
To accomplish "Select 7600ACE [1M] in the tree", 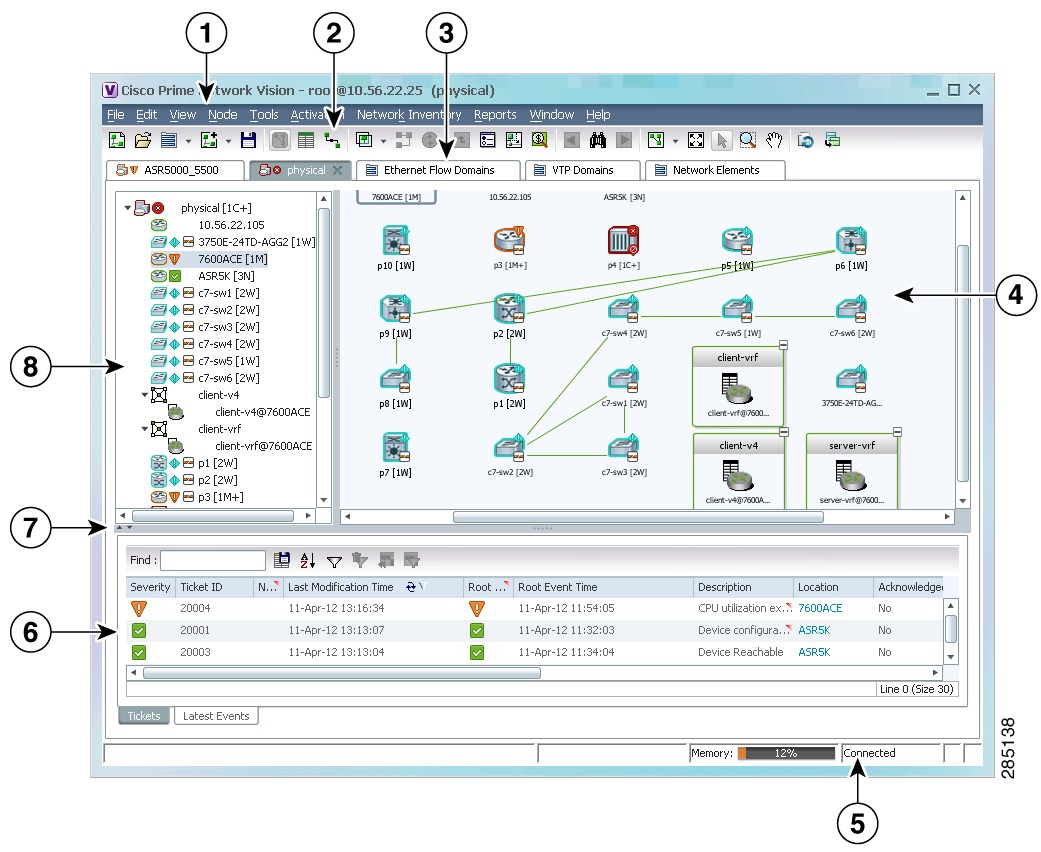I will pos(232,259).
